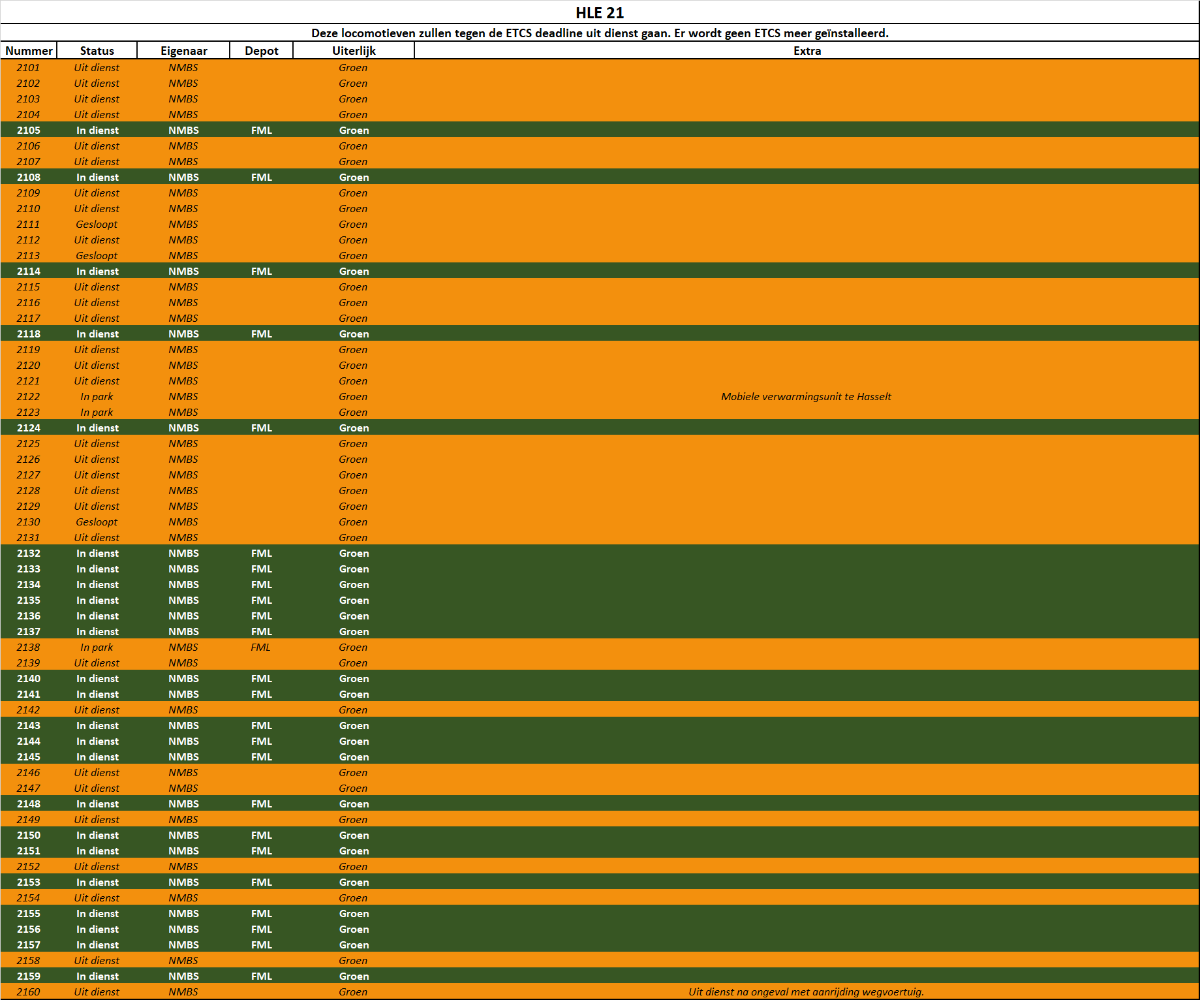Click the Gesloopt status of locomotive 2111
The height and width of the screenshot is (1000, 1200).
[x=97, y=224]
